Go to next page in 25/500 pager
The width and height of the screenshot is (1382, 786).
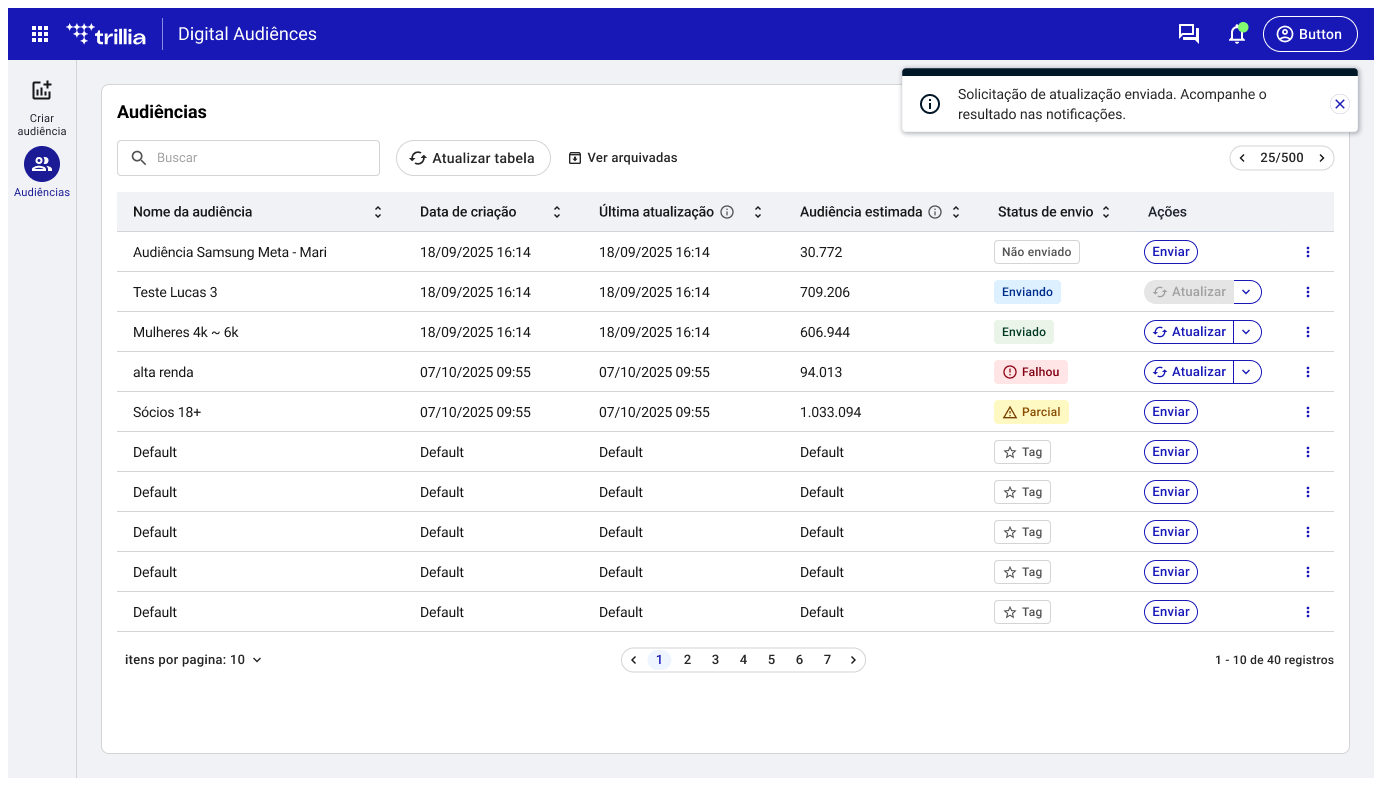(x=1321, y=158)
